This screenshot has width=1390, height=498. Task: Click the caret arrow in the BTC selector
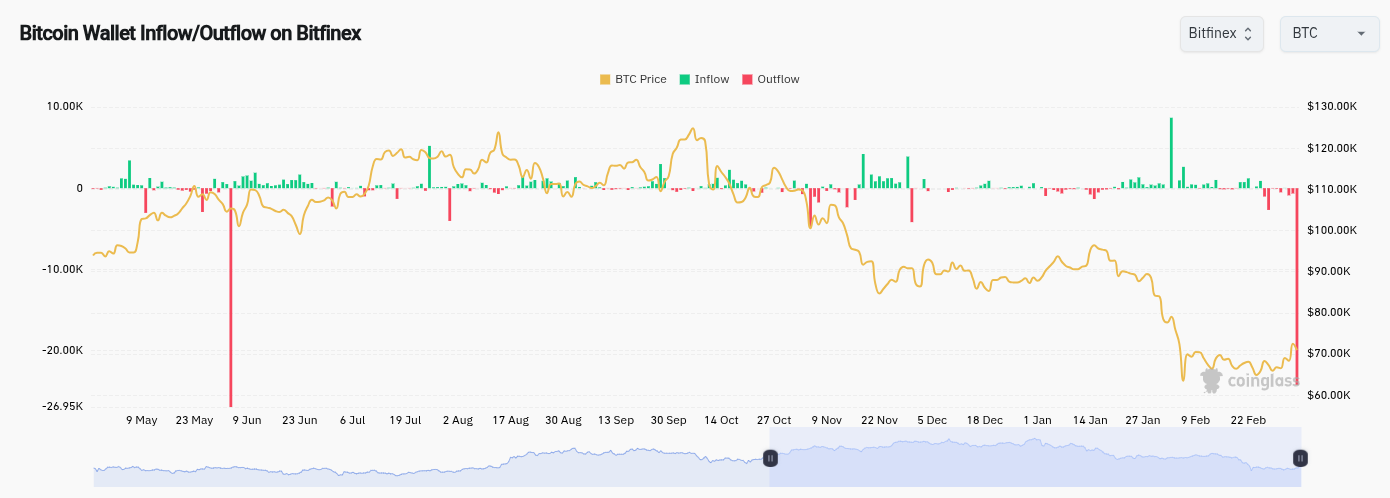pyautogui.click(x=1361, y=34)
